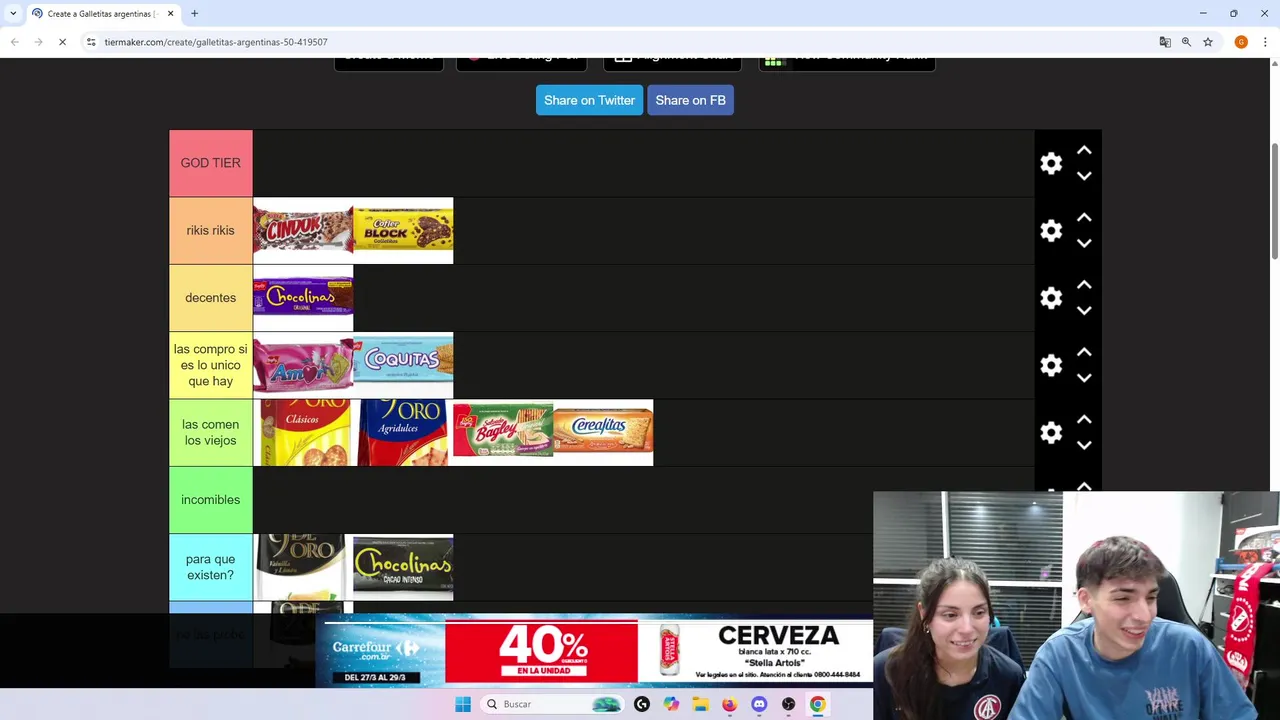Open Chrome profile avatar
1280x720 pixels.
[1241, 42]
